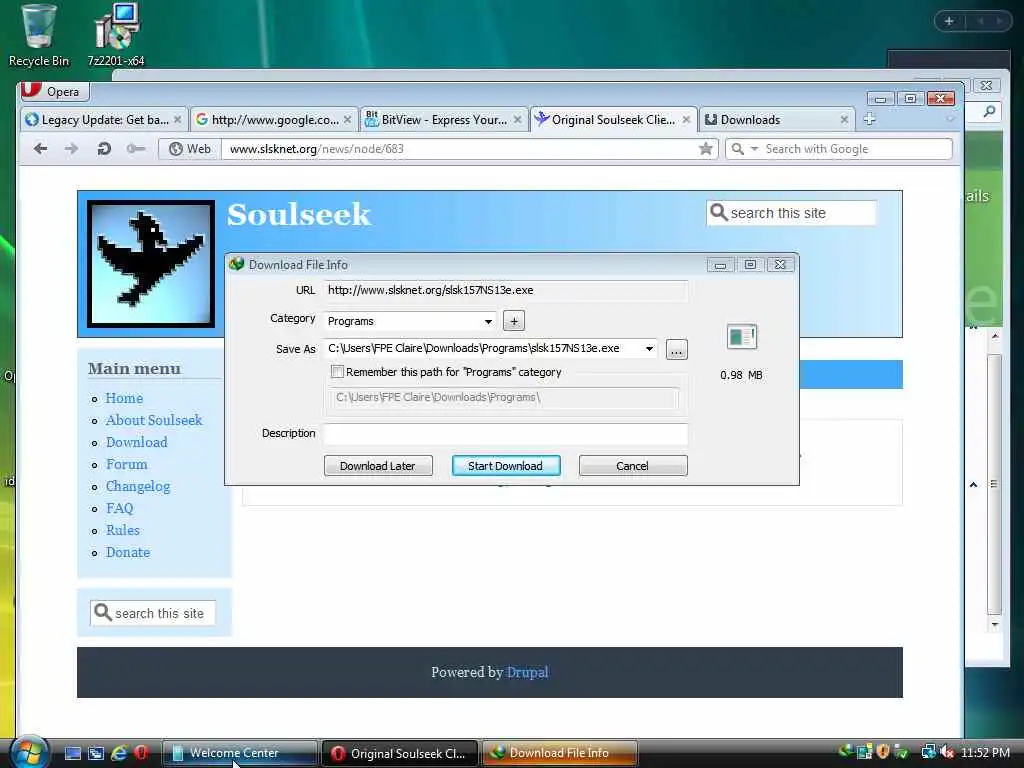This screenshot has height=768, width=1024.
Task: Open the Donate link
Action: point(128,552)
